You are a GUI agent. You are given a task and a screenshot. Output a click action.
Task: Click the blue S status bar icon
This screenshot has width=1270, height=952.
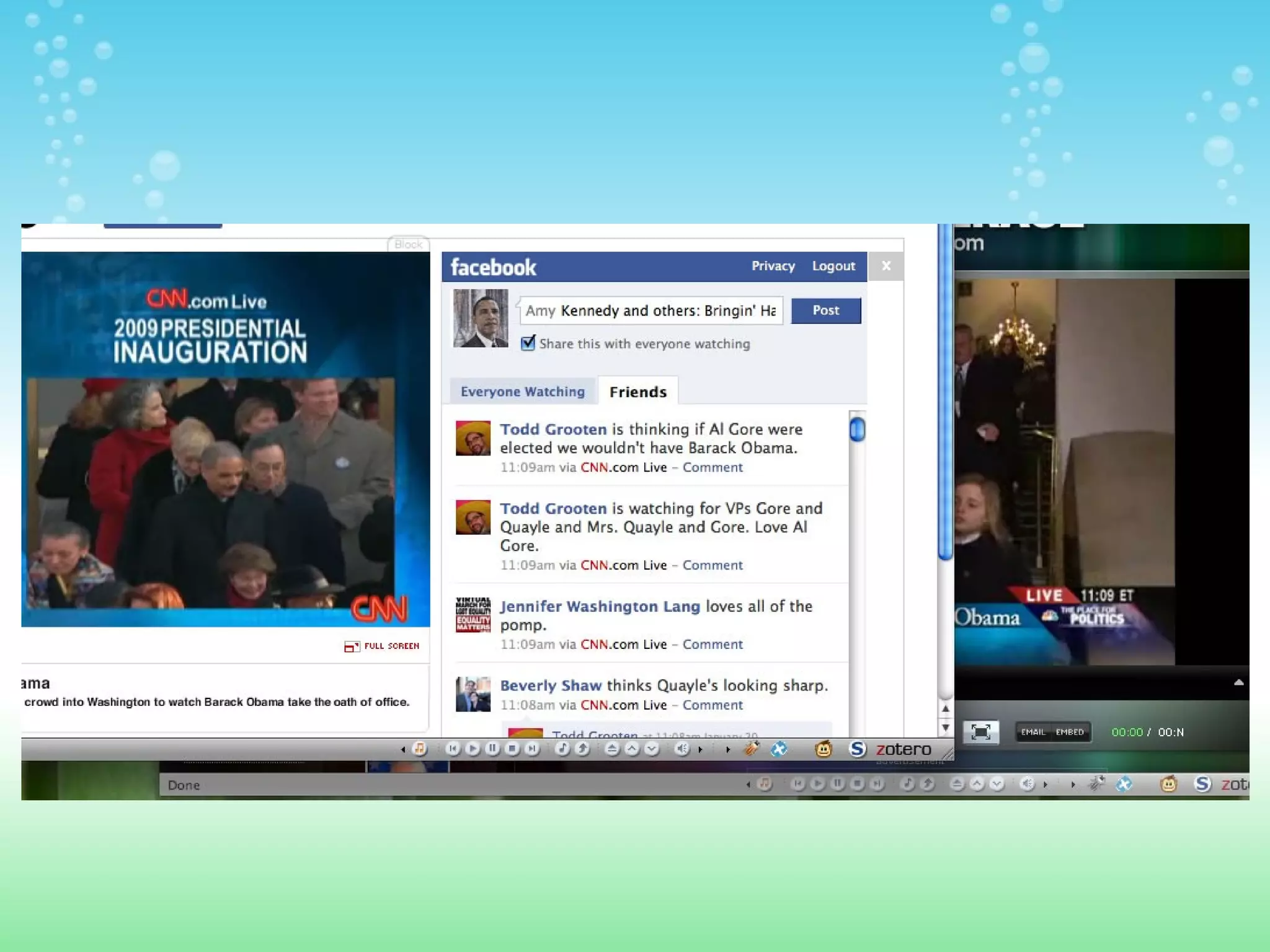tap(857, 749)
